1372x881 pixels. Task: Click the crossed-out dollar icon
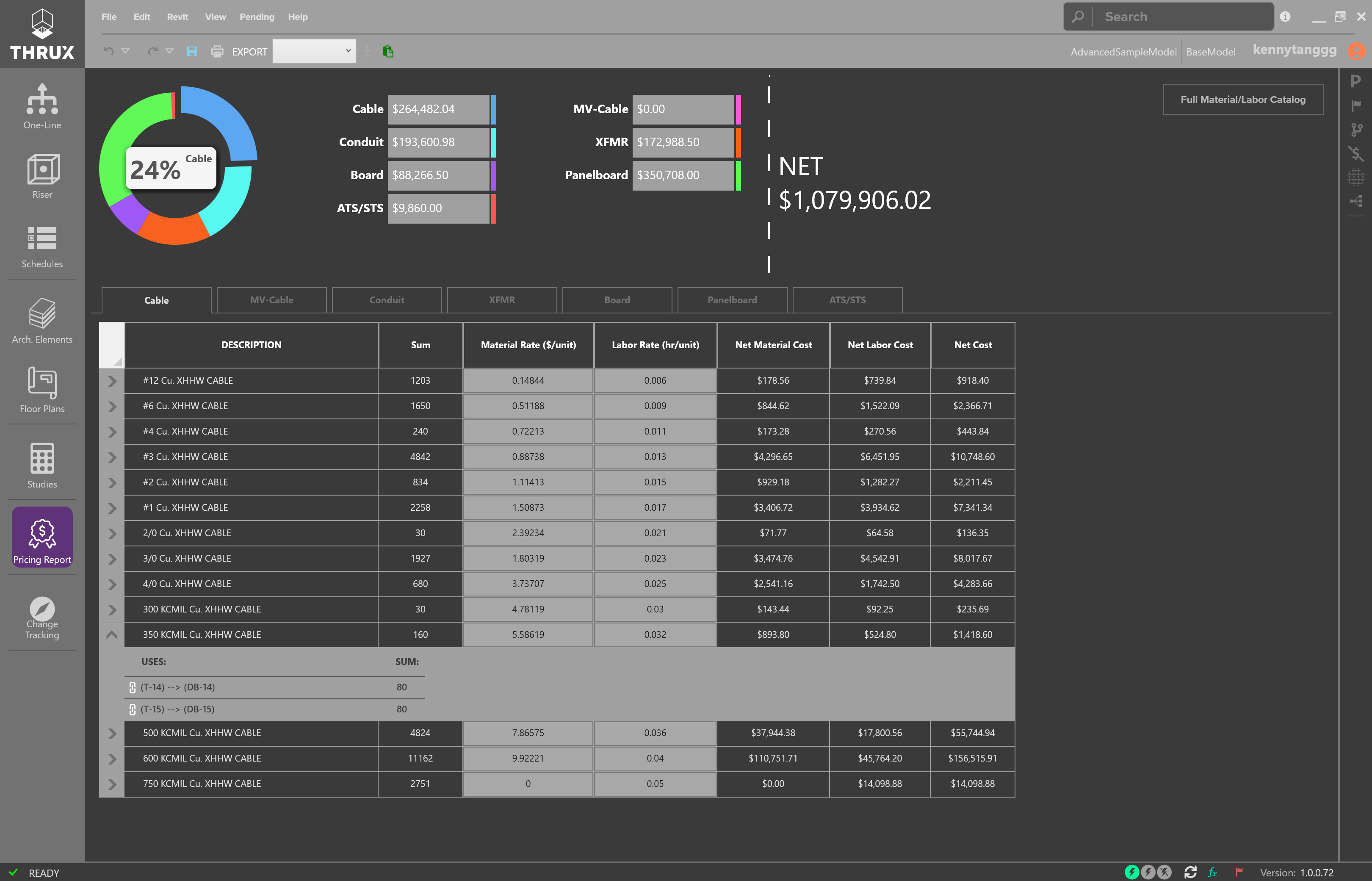(1356, 153)
